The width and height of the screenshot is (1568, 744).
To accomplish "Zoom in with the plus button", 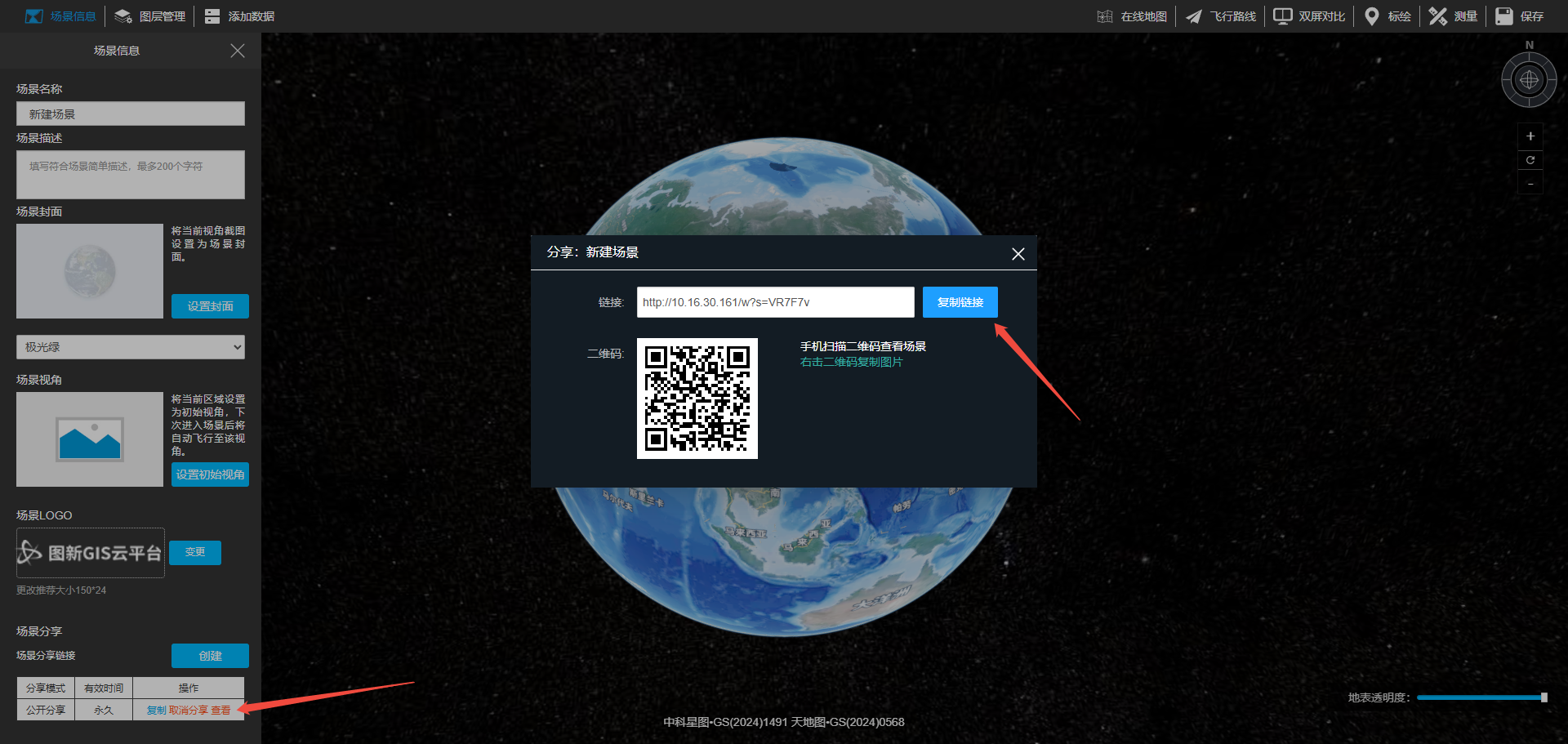I will click(x=1530, y=136).
